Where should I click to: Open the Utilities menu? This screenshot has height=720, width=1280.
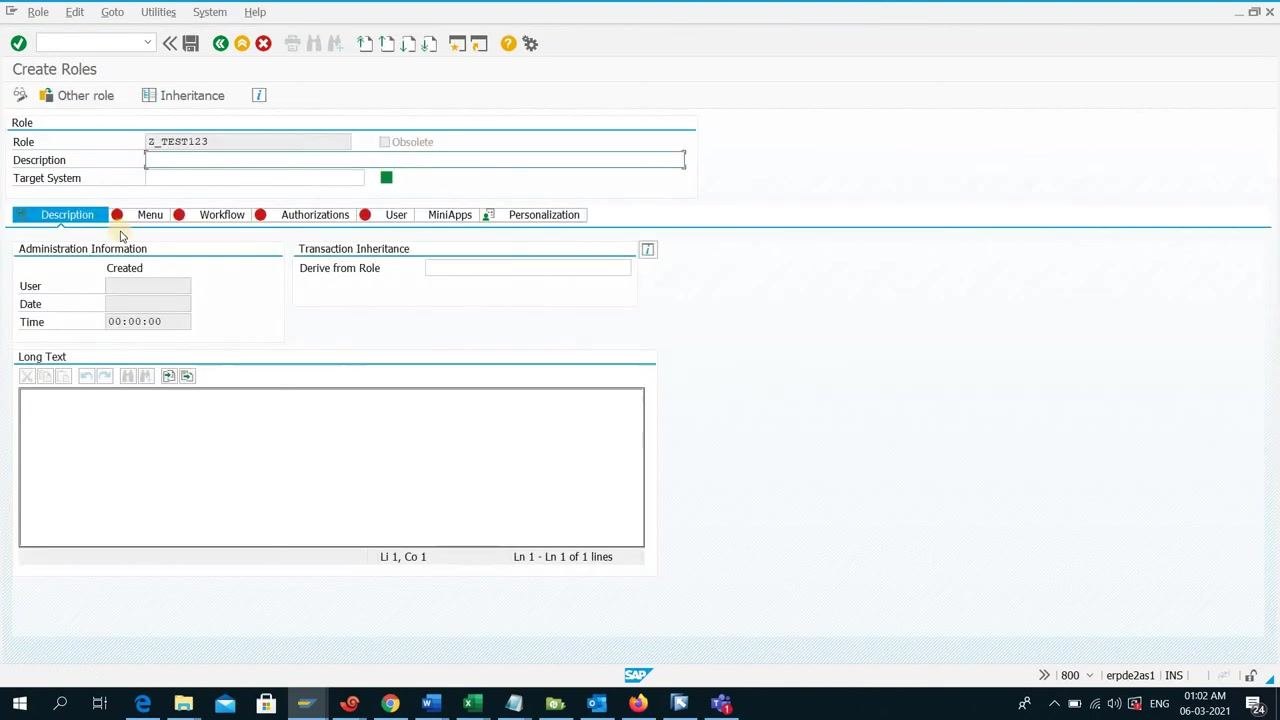[158, 12]
